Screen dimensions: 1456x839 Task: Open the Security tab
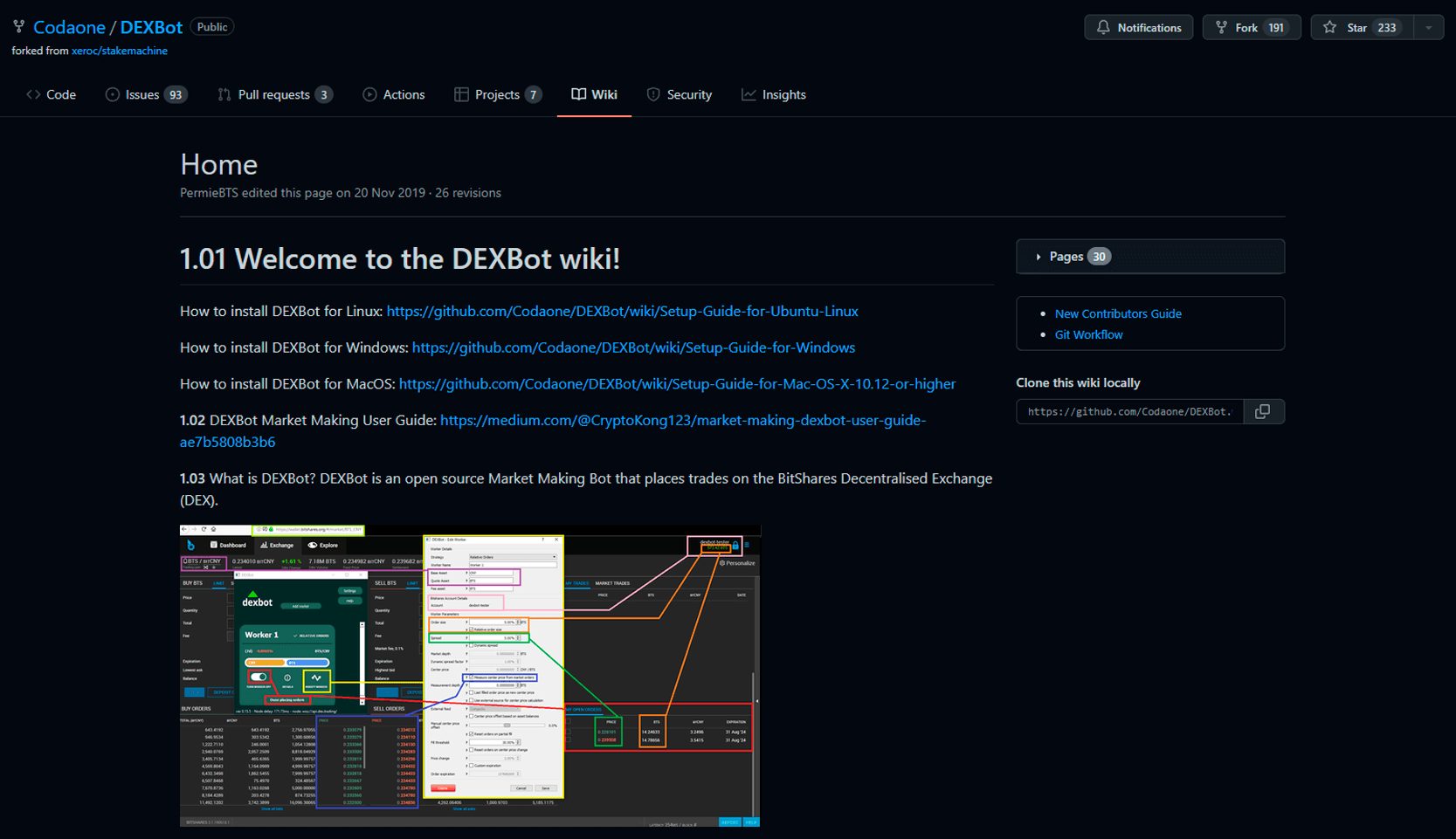pos(680,94)
